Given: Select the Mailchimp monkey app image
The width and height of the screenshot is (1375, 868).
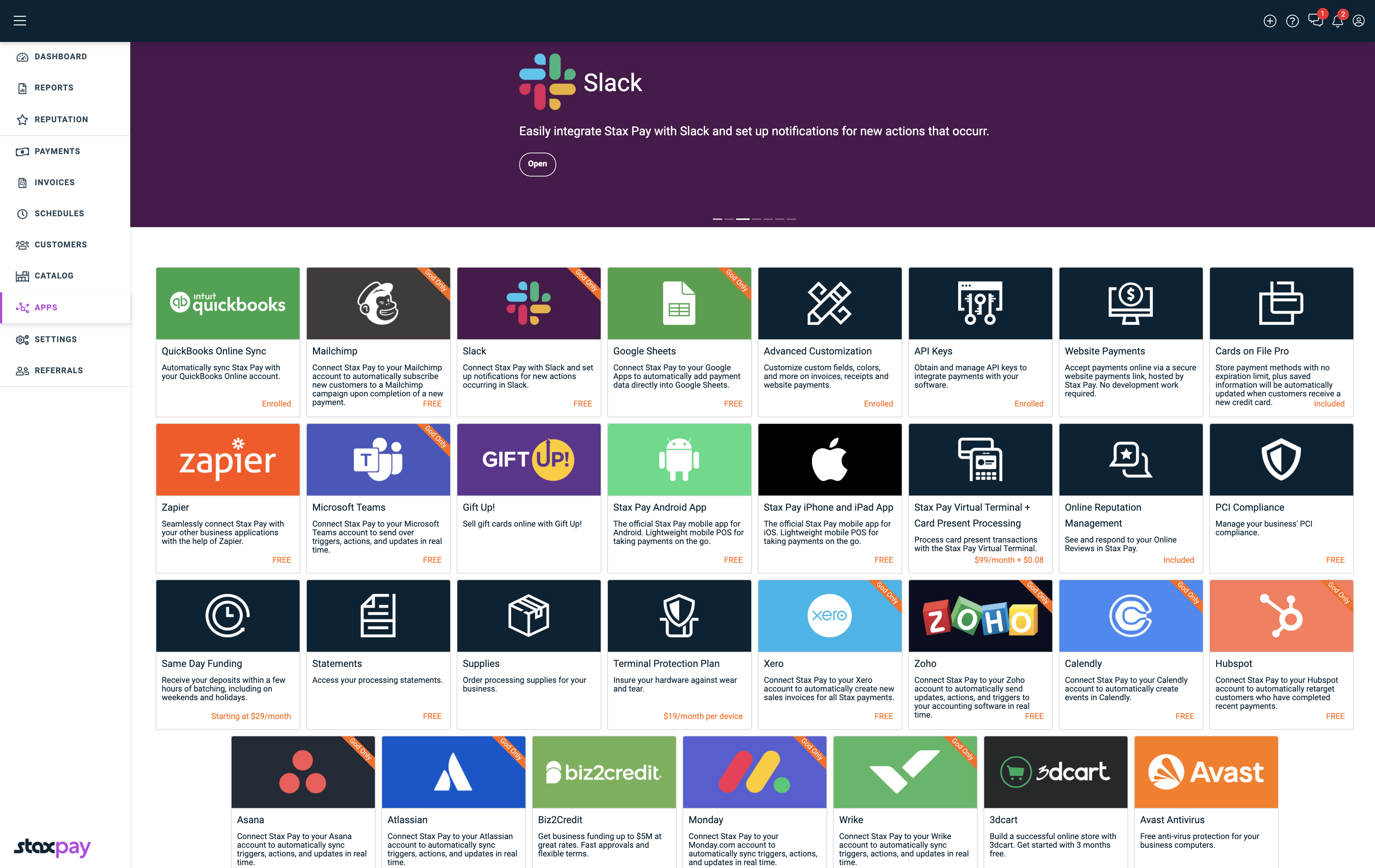Looking at the screenshot, I should click(378, 303).
